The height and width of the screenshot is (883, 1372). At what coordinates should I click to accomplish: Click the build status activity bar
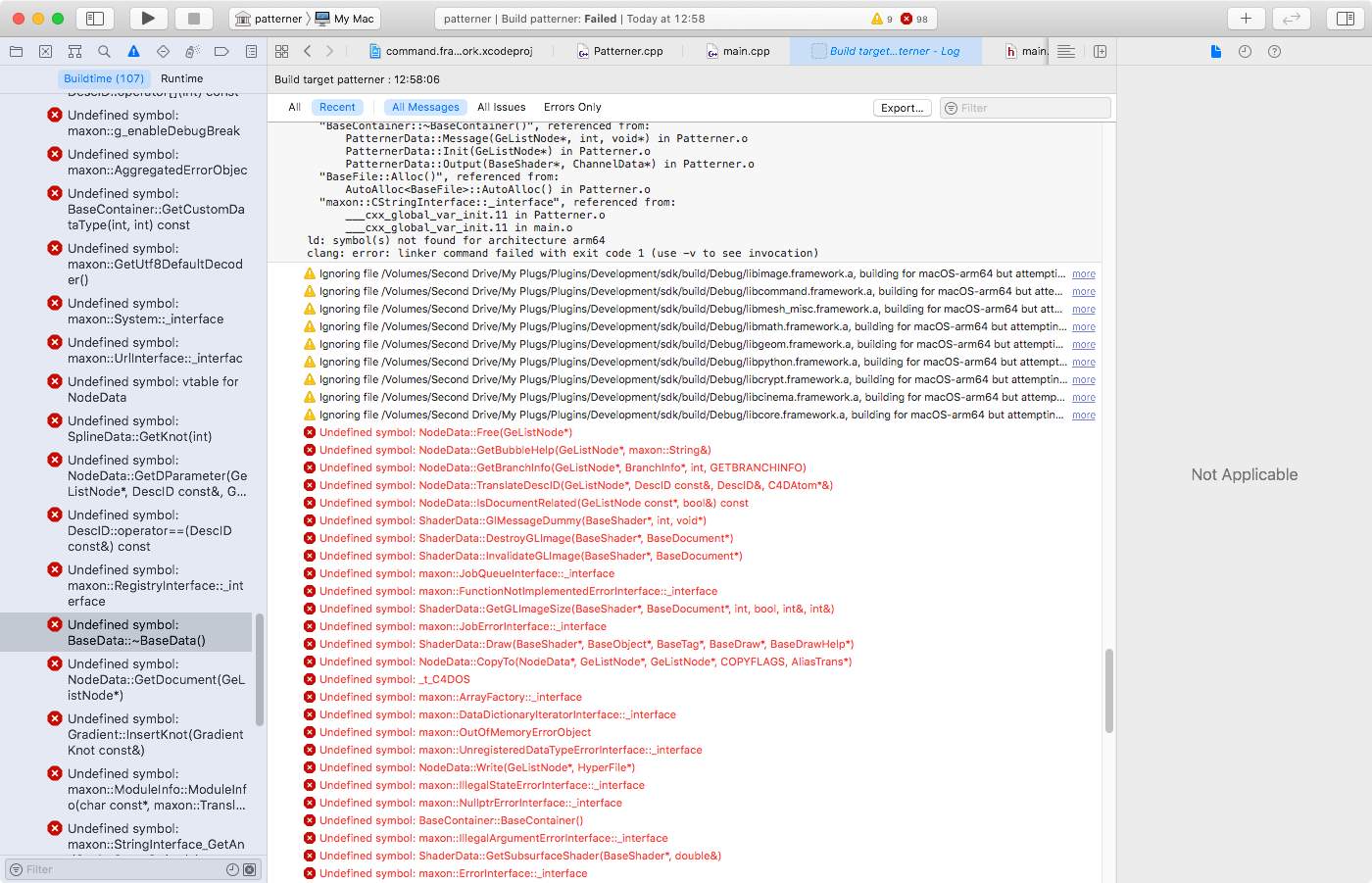[x=684, y=19]
